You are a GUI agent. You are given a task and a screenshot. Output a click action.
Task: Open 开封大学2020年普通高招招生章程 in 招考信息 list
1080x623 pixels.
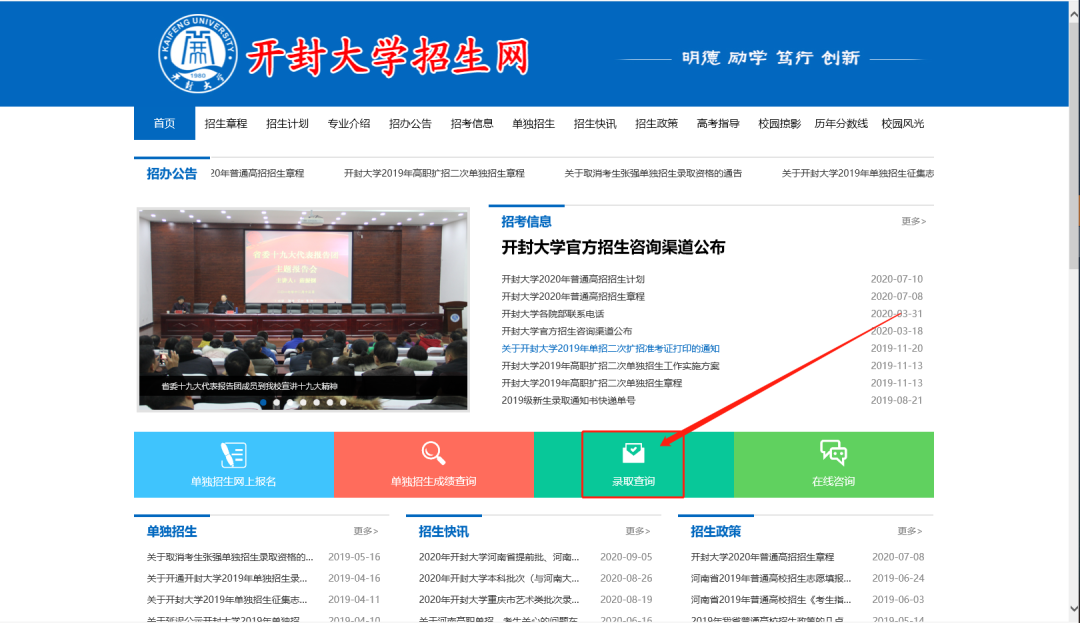(x=573, y=296)
